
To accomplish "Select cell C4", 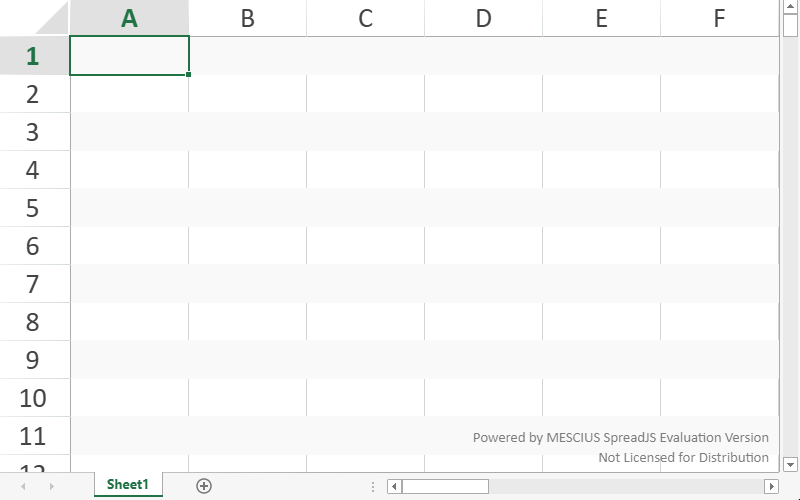I will pyautogui.click(x=365, y=170).
